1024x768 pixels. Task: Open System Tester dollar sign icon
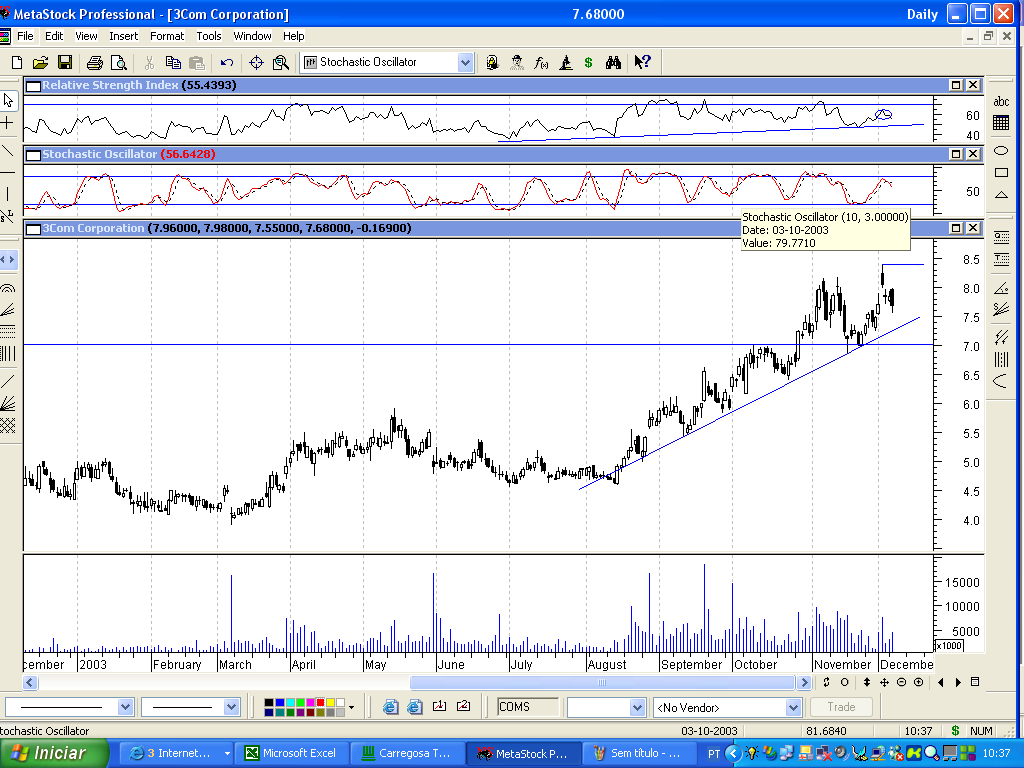pos(588,63)
